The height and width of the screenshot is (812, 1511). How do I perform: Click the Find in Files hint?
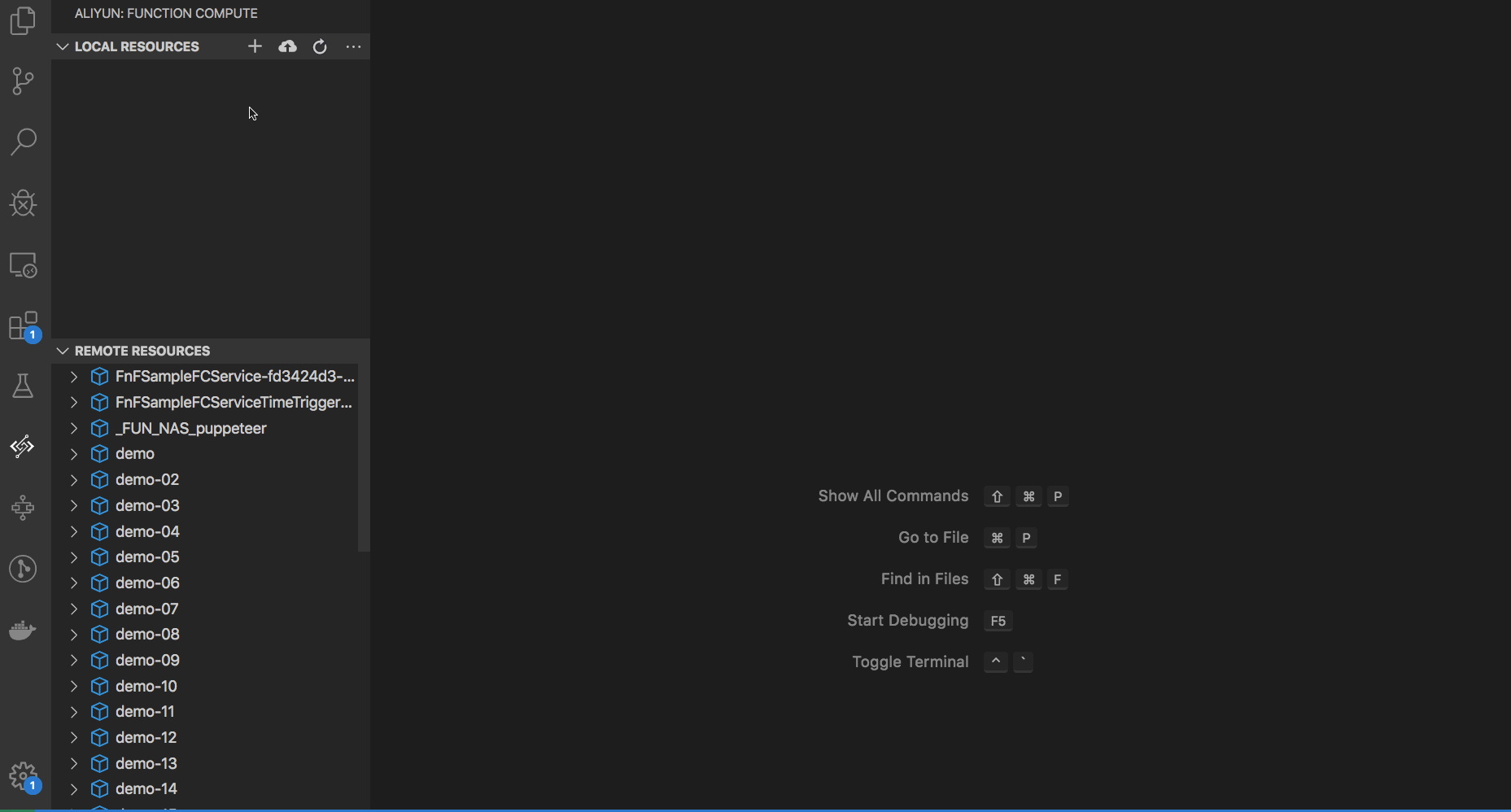point(924,579)
